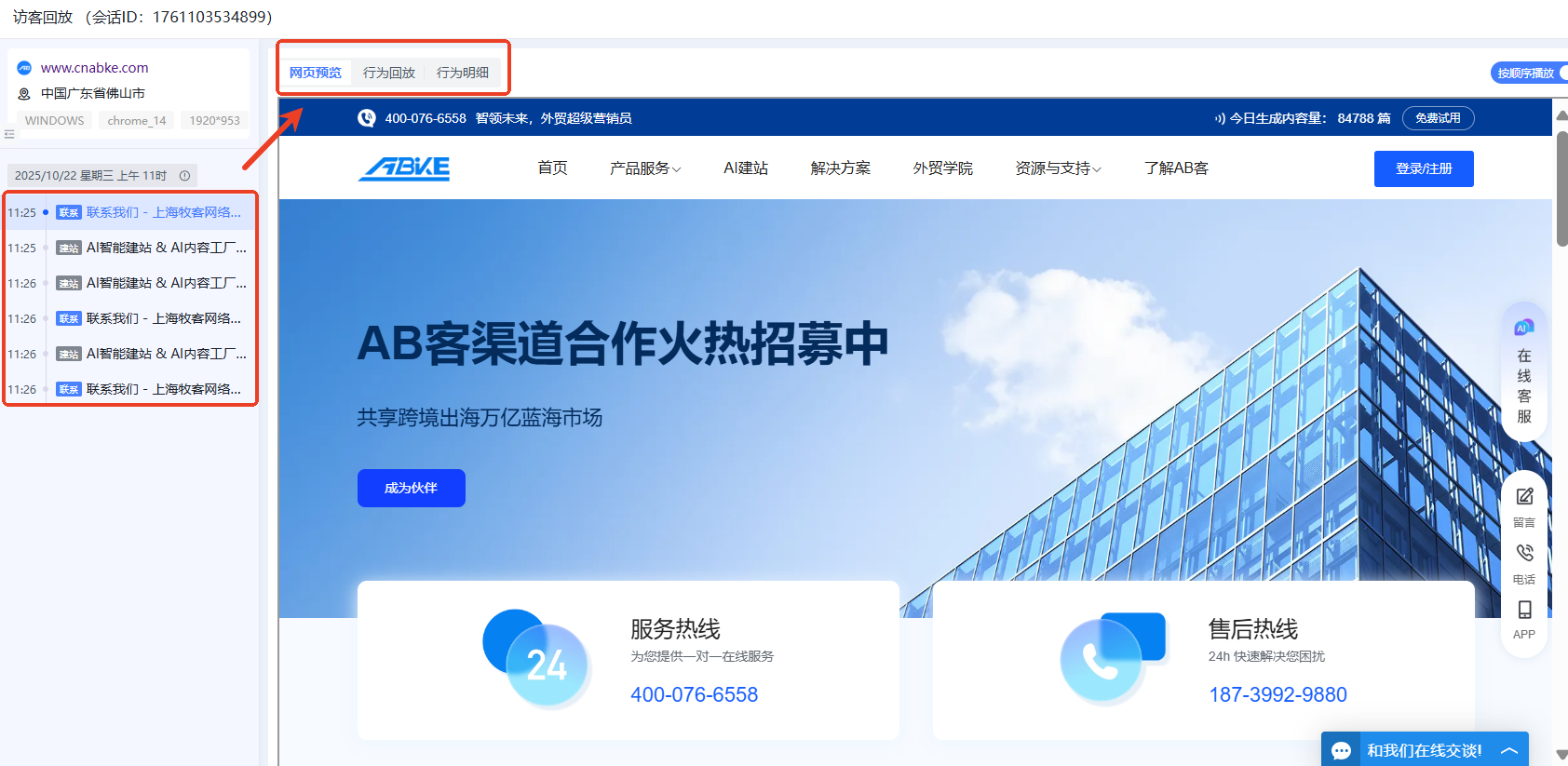This screenshot has height=766, width=1568.
Task: Toggle the 按顺序播放 switch
Action: pyautogui.click(x=1531, y=73)
